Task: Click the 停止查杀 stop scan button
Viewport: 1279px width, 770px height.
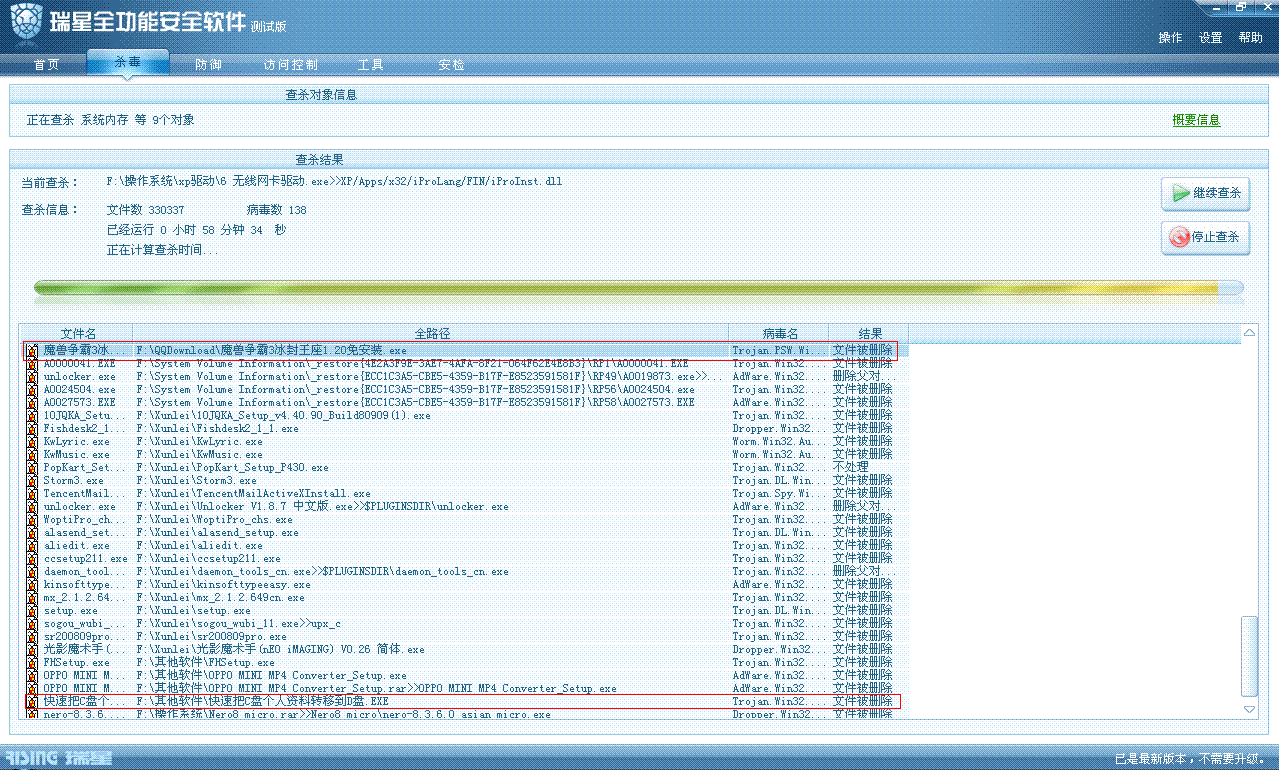Action: click(x=1205, y=237)
